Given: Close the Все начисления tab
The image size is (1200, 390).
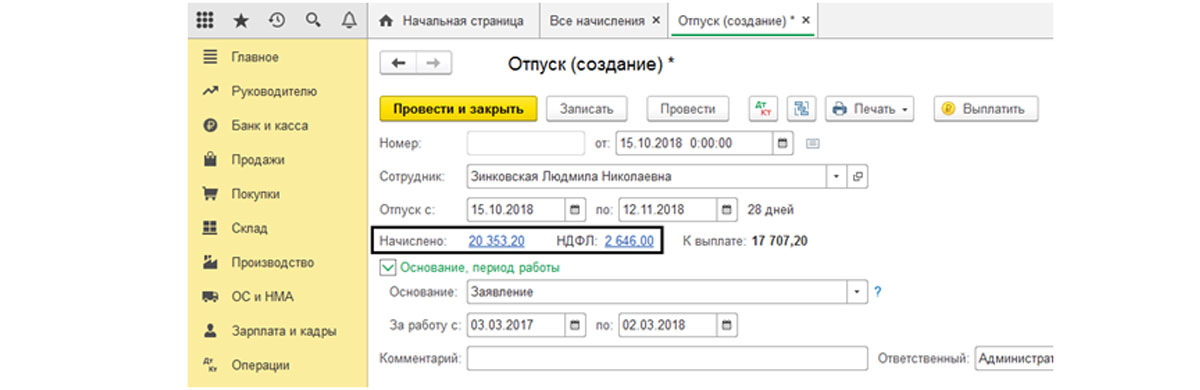Looking at the screenshot, I should click(x=656, y=20).
